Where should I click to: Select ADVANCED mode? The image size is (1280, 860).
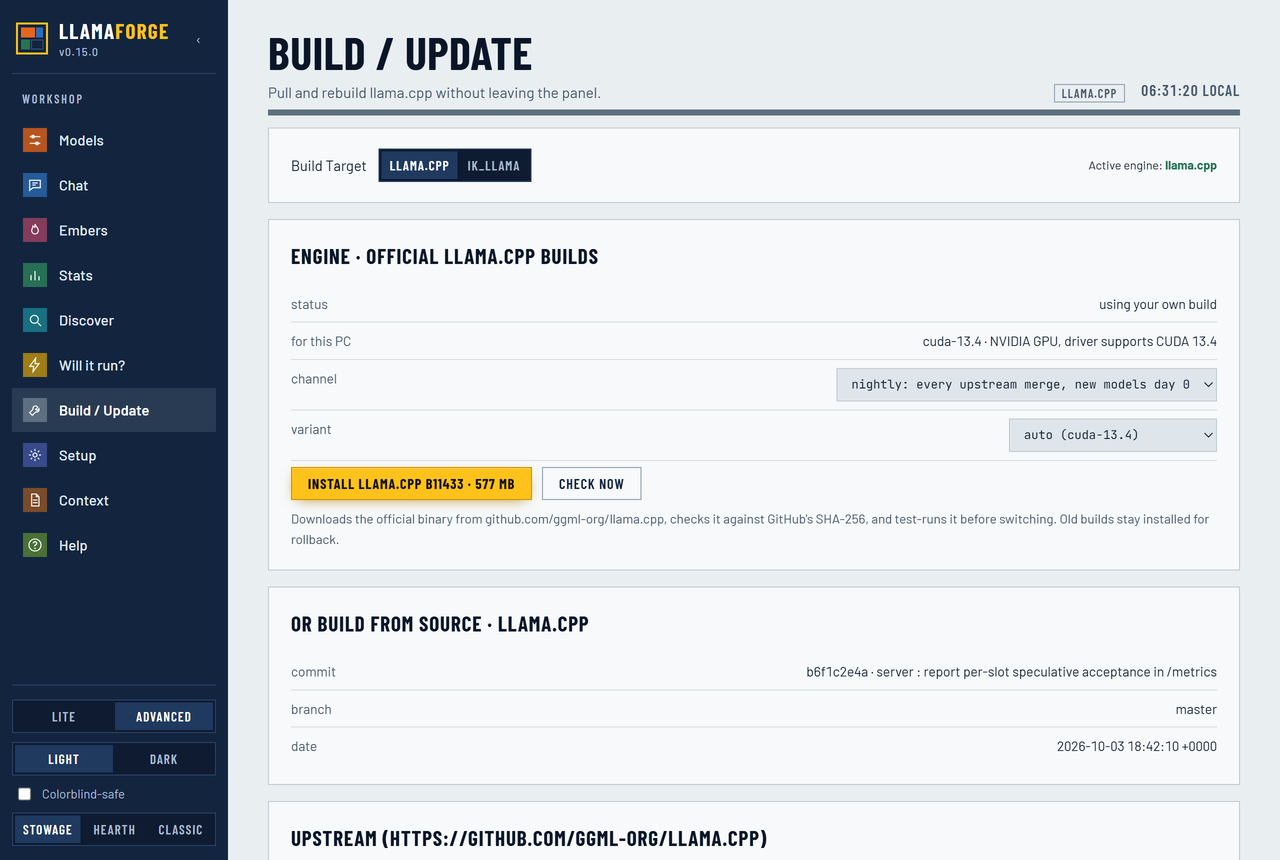click(x=163, y=717)
